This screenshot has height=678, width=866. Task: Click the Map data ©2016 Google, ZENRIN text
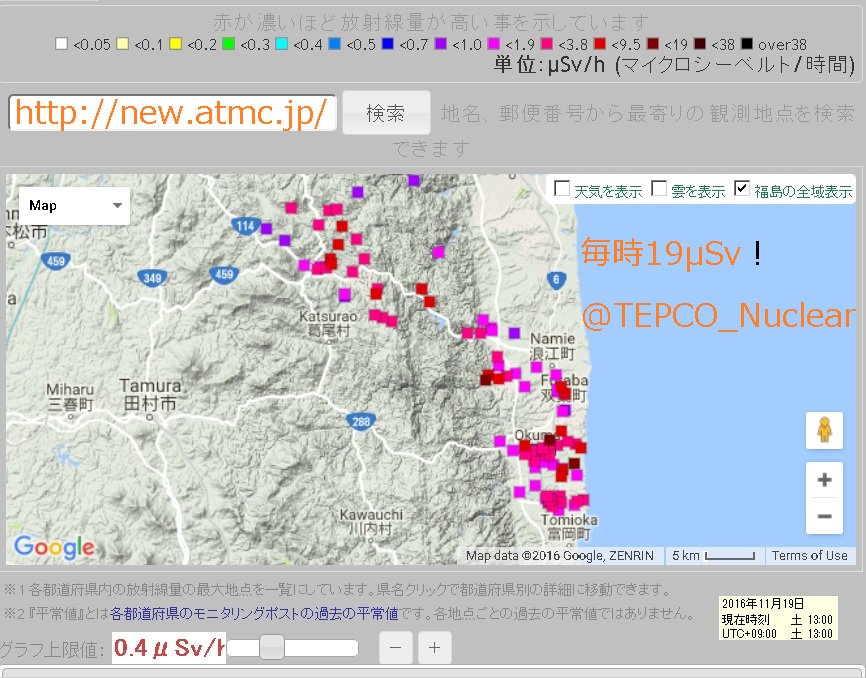pos(559,555)
